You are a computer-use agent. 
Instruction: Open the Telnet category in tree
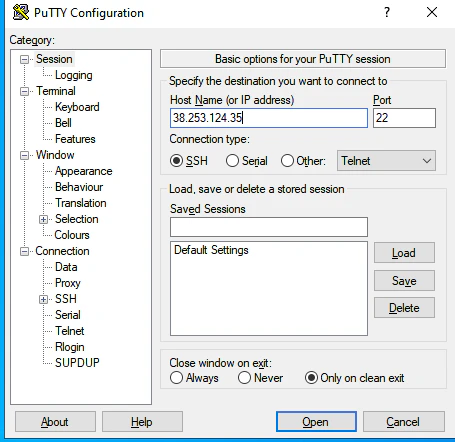coord(70,331)
